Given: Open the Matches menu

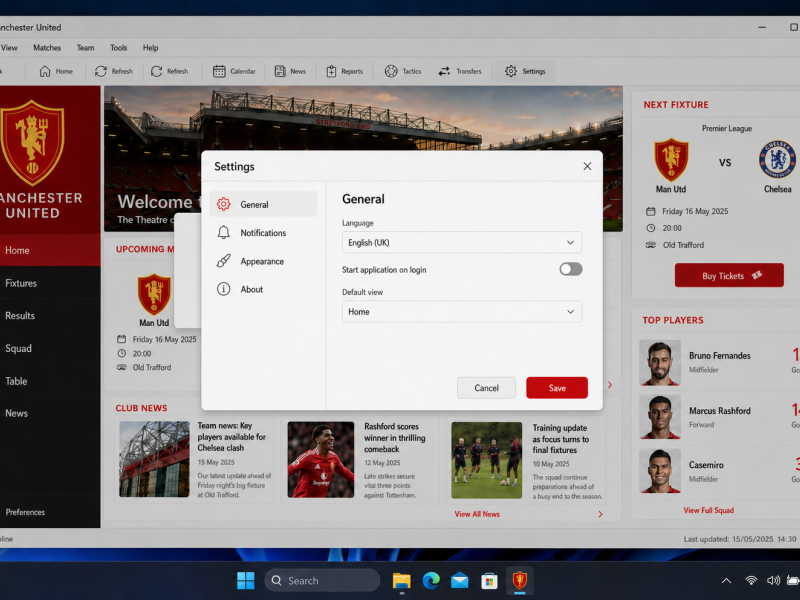Looking at the screenshot, I should point(47,48).
